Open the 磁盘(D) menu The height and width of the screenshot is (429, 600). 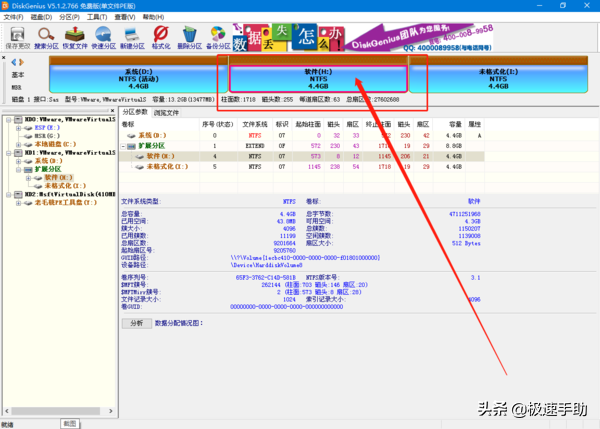41,17
